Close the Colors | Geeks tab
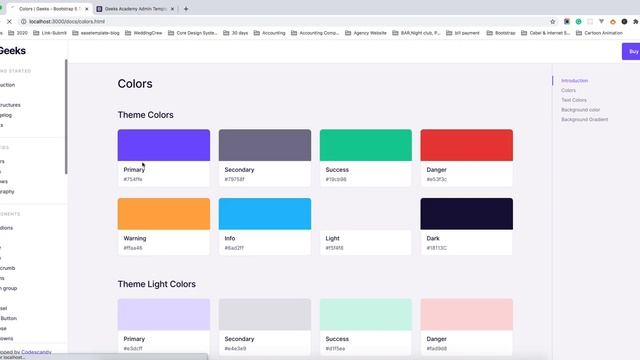The height and width of the screenshot is (360, 640). click(87, 9)
